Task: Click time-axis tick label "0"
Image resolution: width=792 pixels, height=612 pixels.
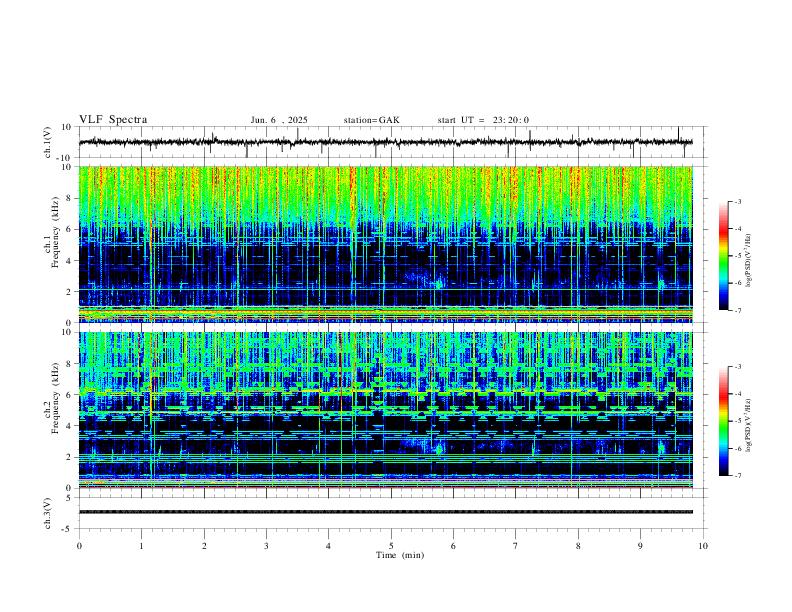Action: (79, 546)
